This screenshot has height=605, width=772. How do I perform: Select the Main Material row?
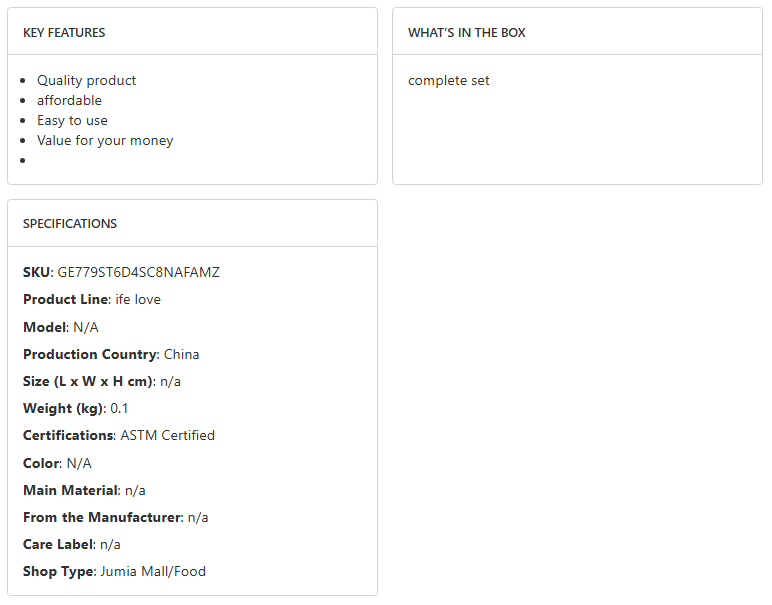click(84, 490)
